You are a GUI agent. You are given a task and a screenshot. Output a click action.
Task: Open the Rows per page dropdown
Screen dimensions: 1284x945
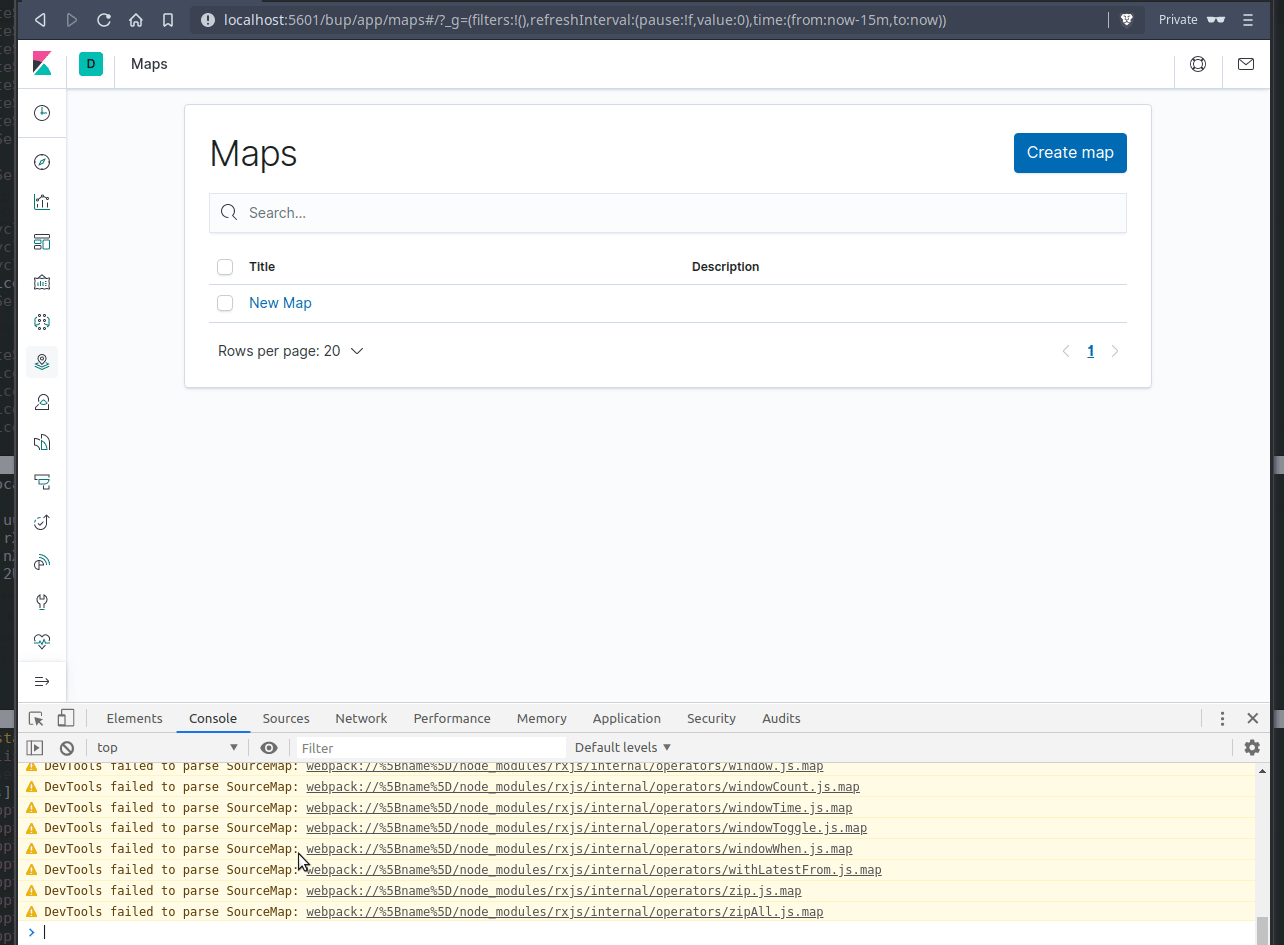tap(290, 351)
